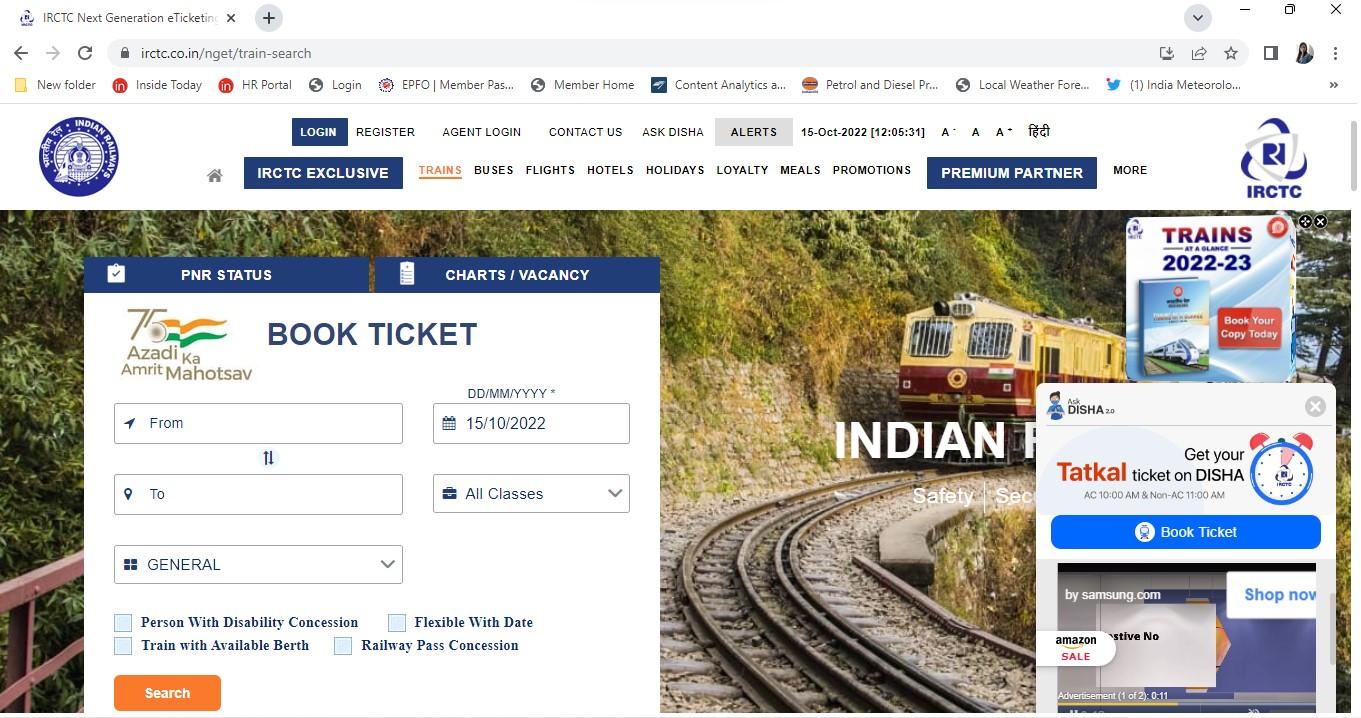
Task: Bookmark this page with the star icon
Action: coord(1231,53)
